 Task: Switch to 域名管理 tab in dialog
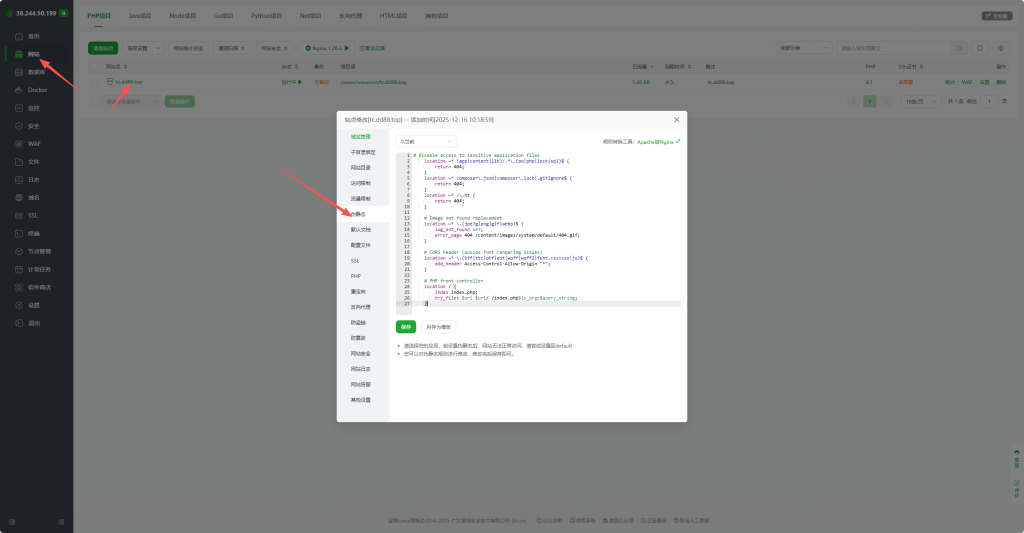click(x=362, y=137)
